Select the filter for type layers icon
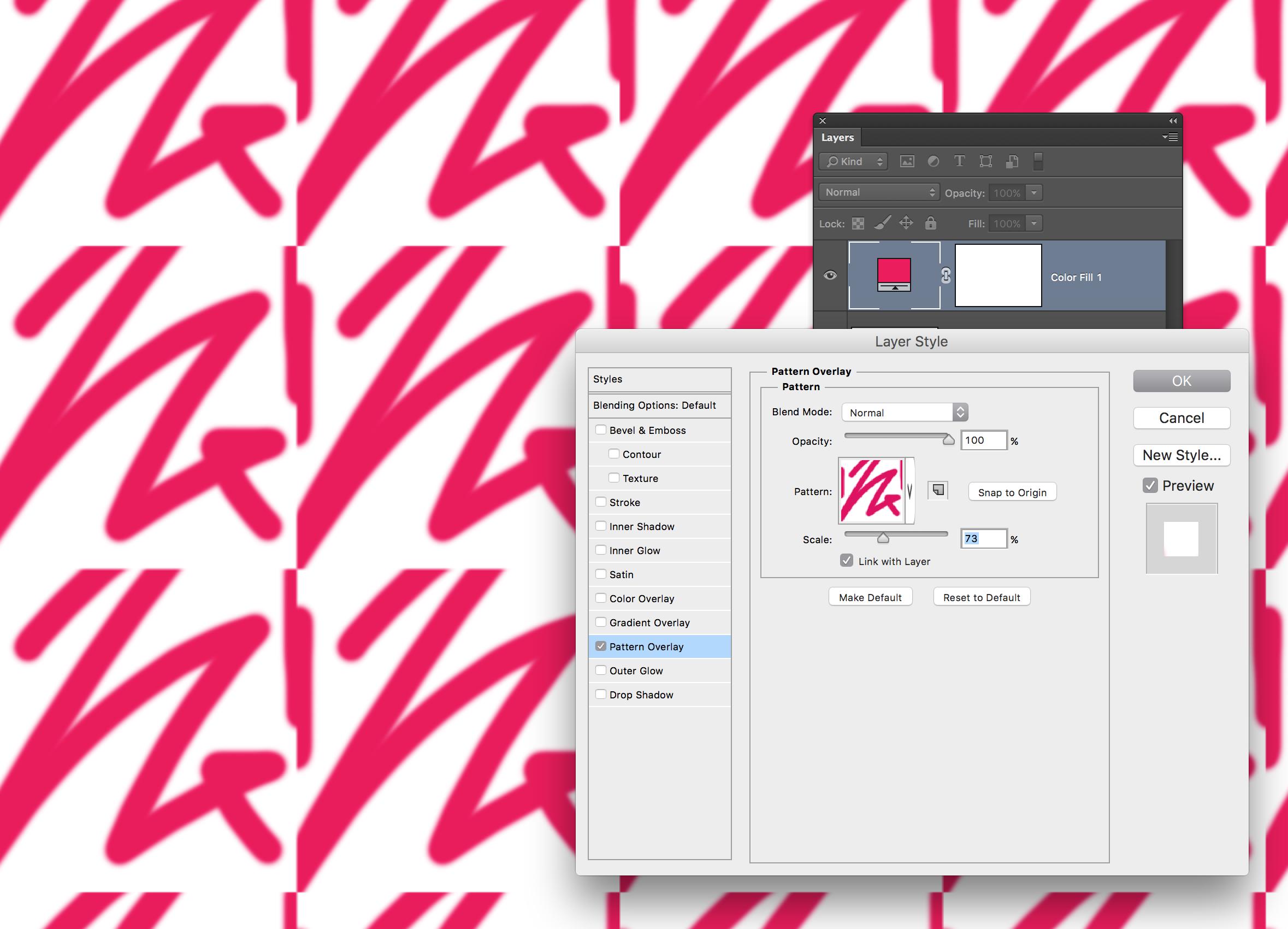 [x=960, y=161]
